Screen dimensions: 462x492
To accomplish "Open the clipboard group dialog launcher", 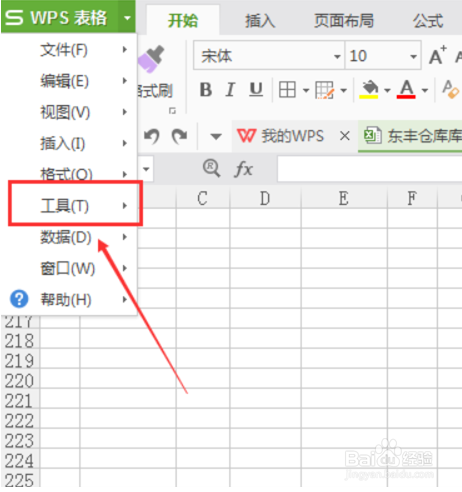I will (172, 110).
